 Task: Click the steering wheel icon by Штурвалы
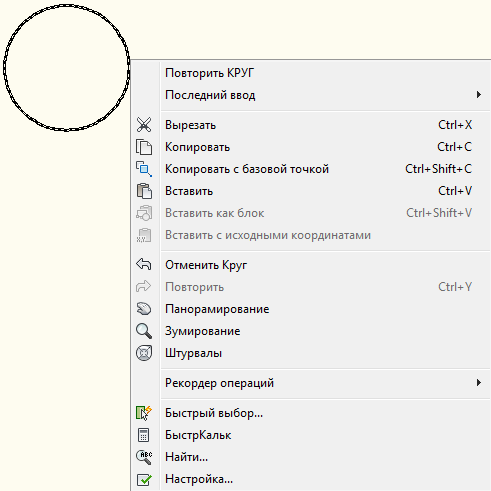click(144, 353)
